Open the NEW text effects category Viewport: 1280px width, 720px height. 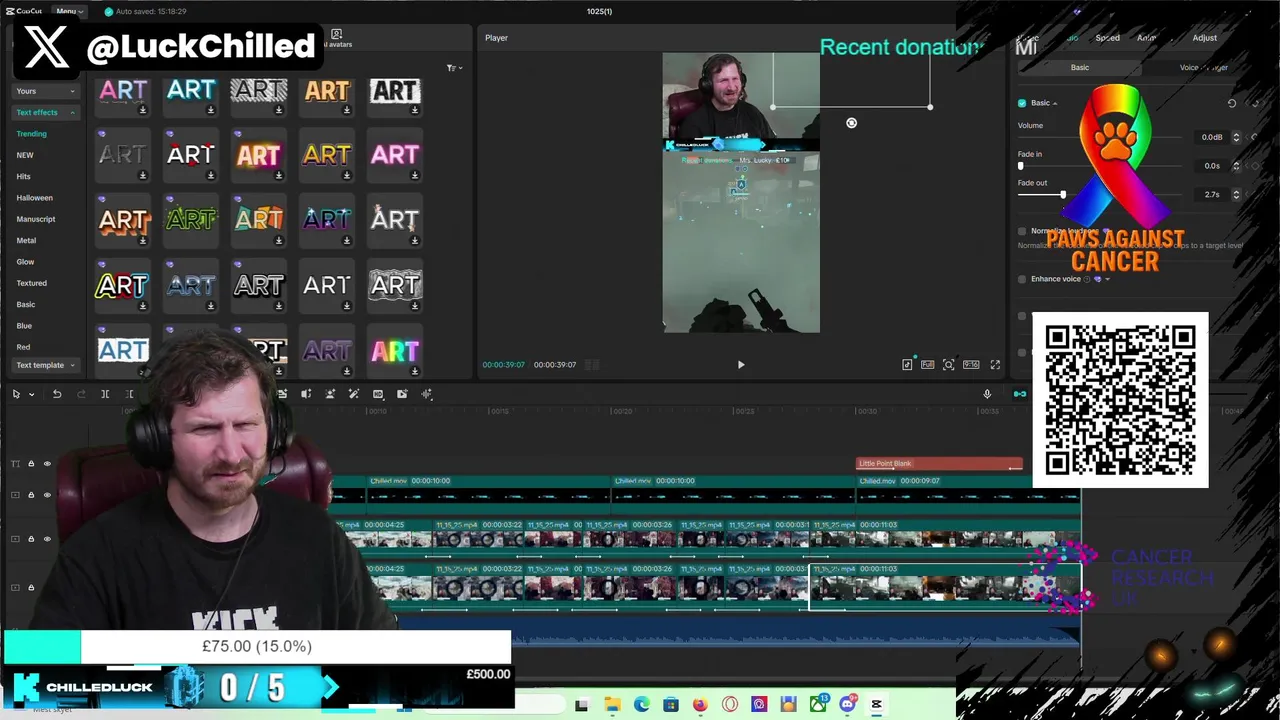25,155
